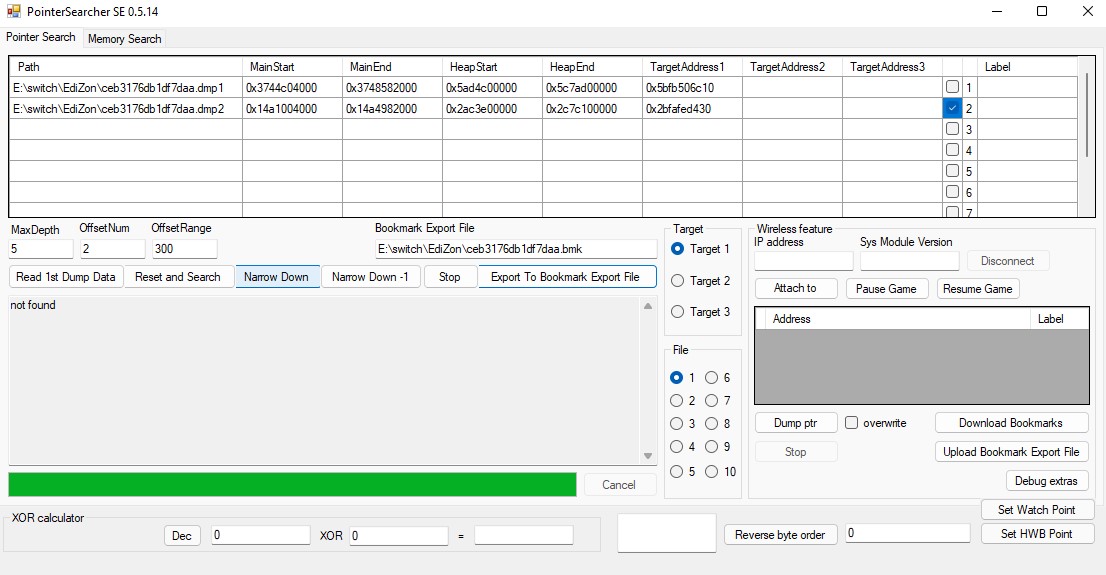
Task: Select the Target 2 radio button
Action: (677, 281)
